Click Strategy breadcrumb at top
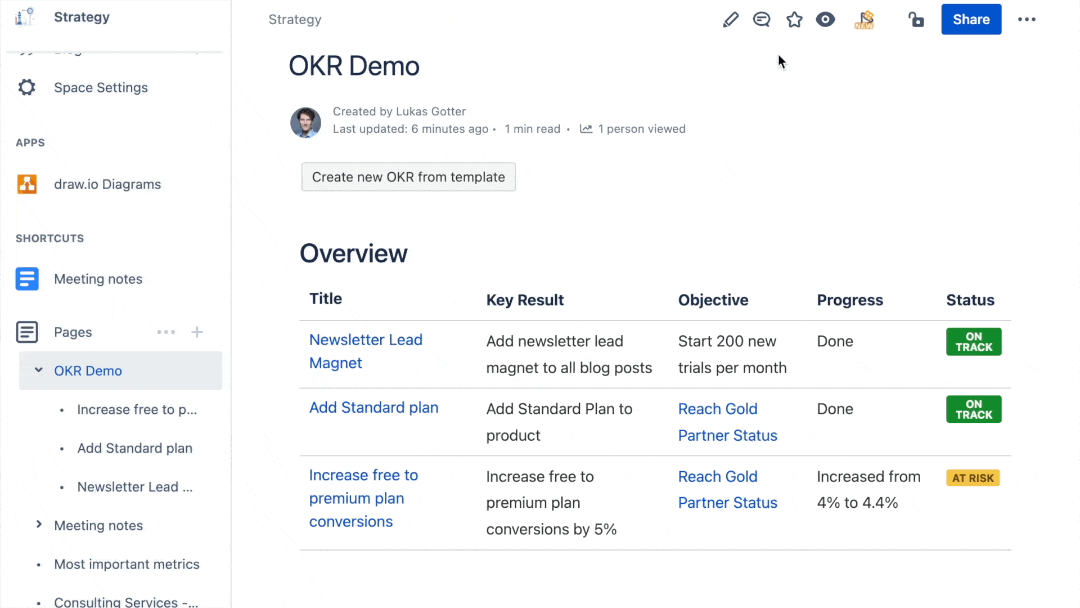 (x=295, y=19)
